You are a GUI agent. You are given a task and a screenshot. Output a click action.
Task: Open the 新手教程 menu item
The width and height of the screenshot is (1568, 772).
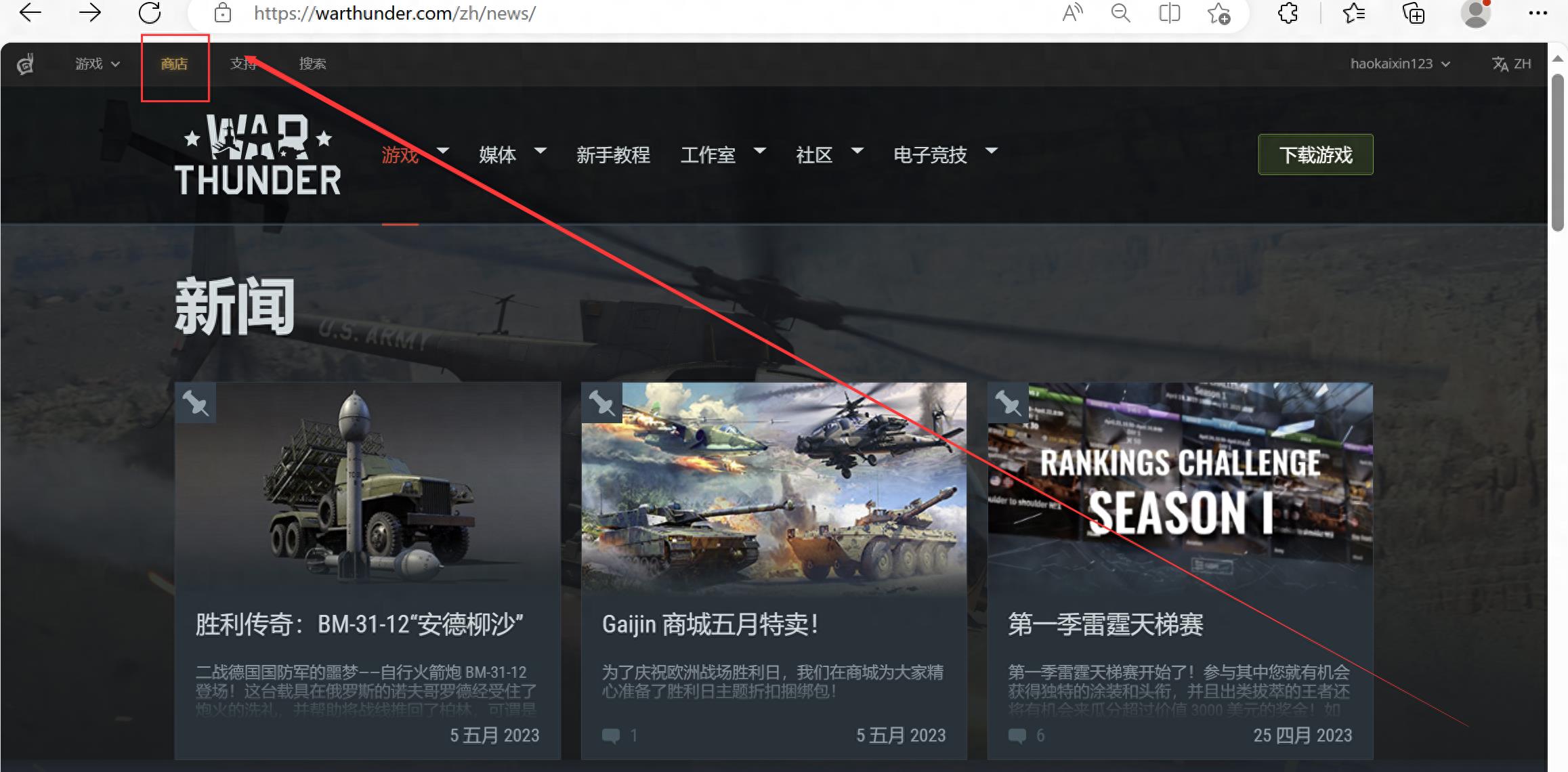613,155
